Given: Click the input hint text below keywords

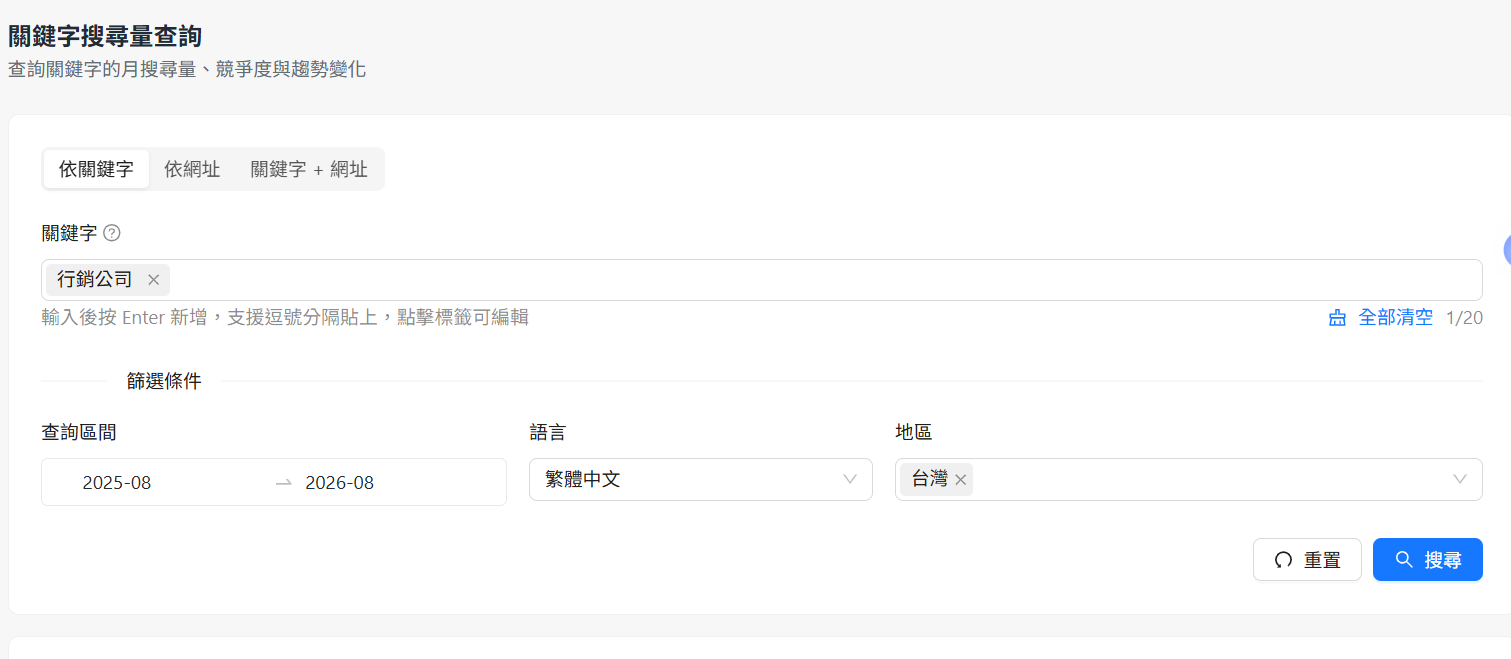Looking at the screenshot, I should point(285,318).
